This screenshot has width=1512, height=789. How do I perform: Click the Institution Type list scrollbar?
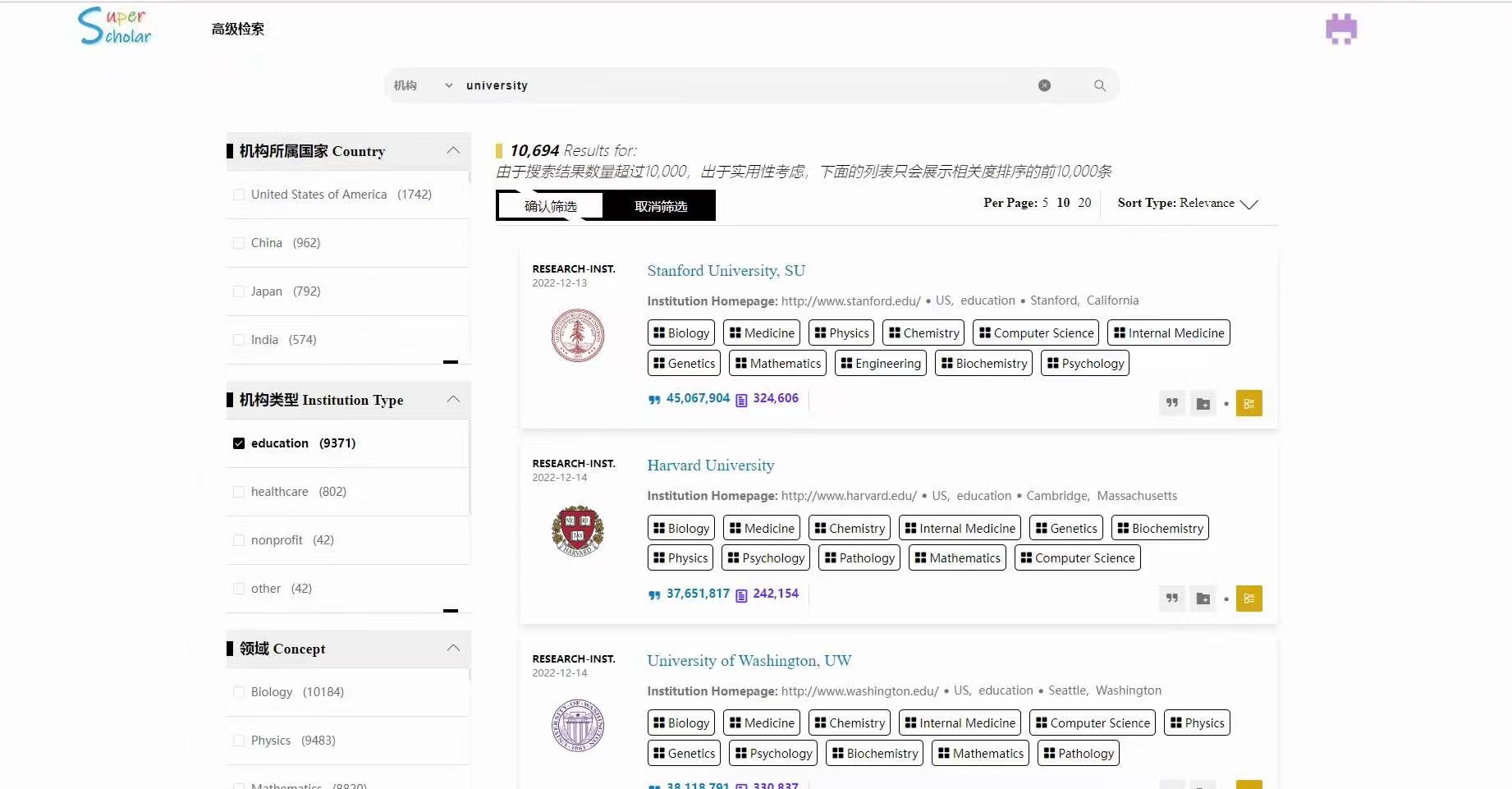[x=470, y=468]
